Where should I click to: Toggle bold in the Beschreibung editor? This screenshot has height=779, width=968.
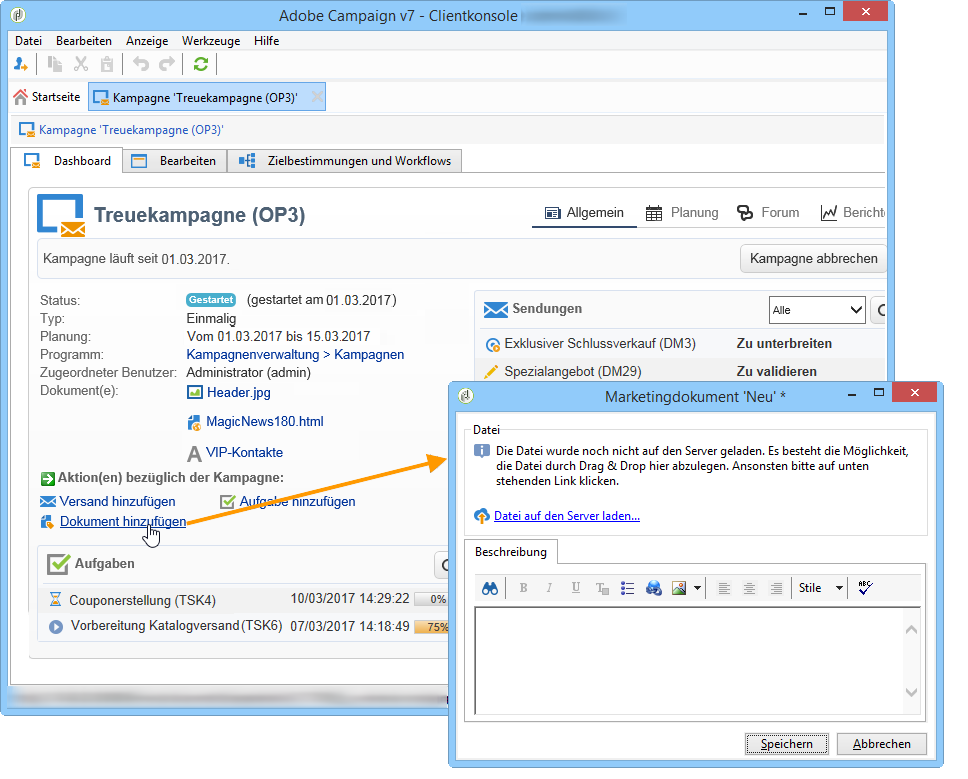(524, 588)
